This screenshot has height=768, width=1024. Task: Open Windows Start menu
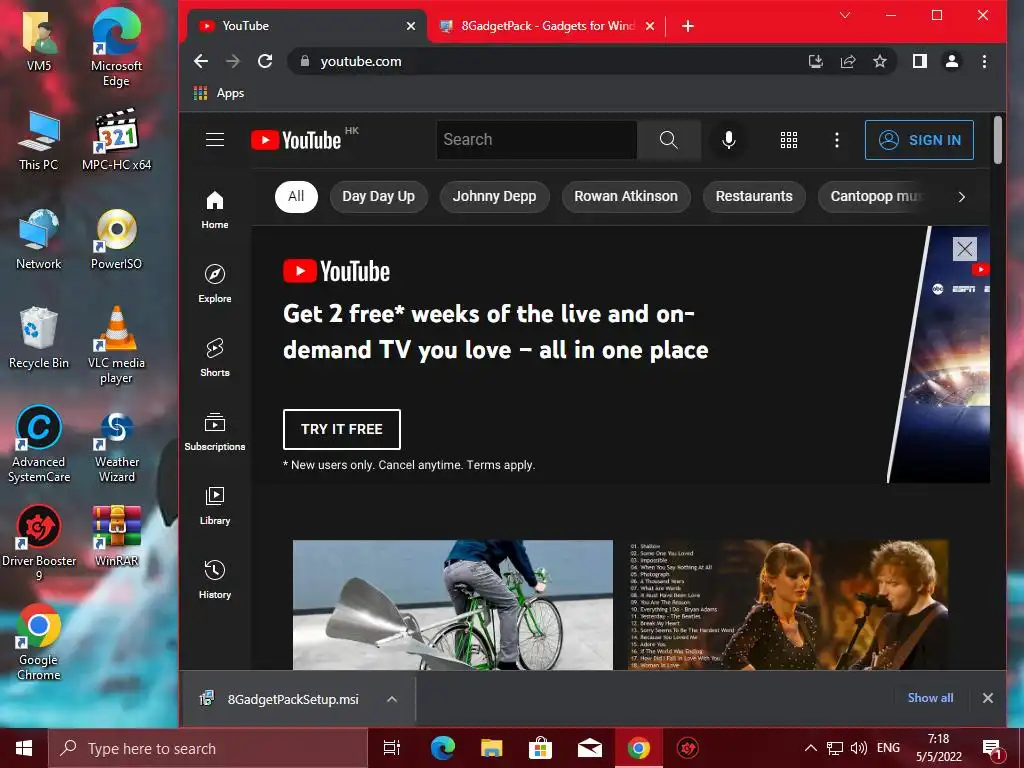pos(24,748)
